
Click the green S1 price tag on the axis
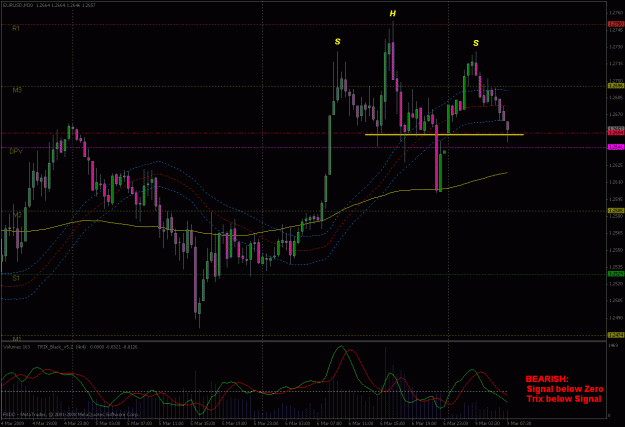[616, 274]
